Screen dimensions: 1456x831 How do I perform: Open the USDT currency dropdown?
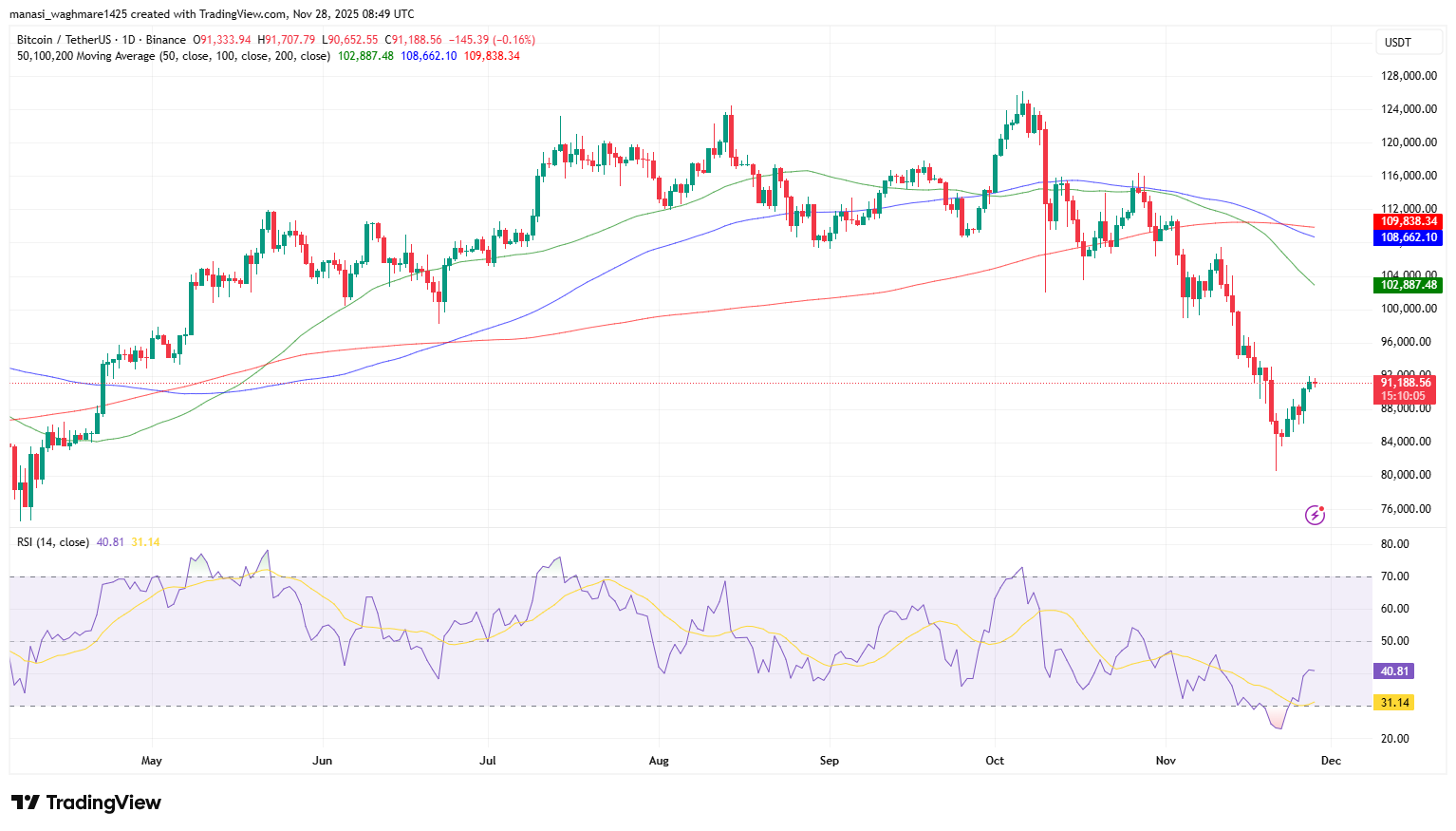coord(1409,42)
